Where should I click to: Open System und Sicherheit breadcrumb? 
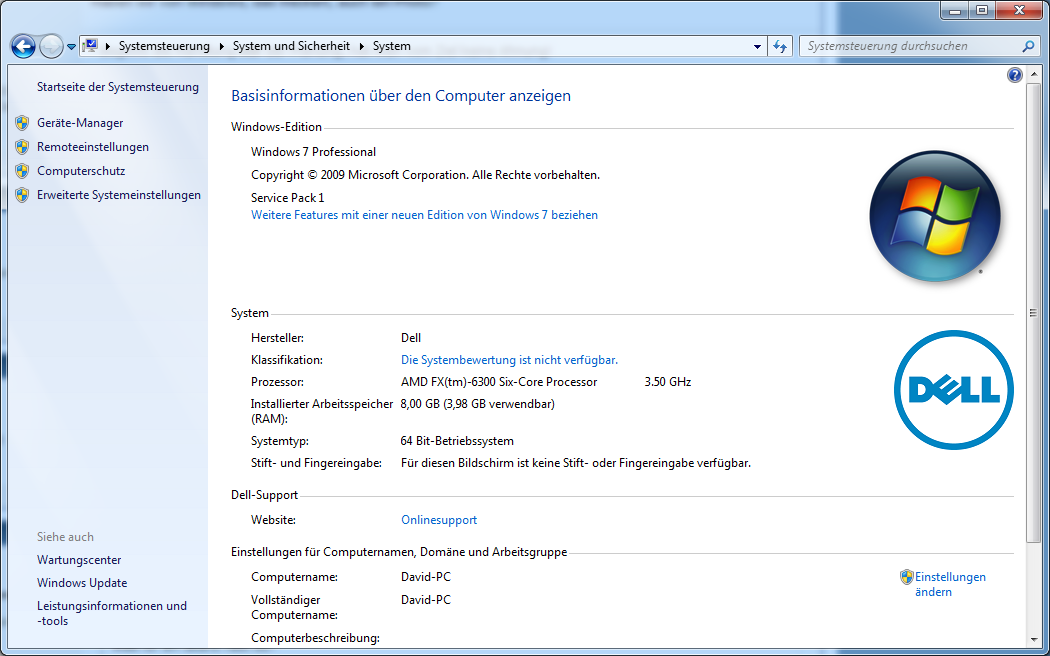291,46
